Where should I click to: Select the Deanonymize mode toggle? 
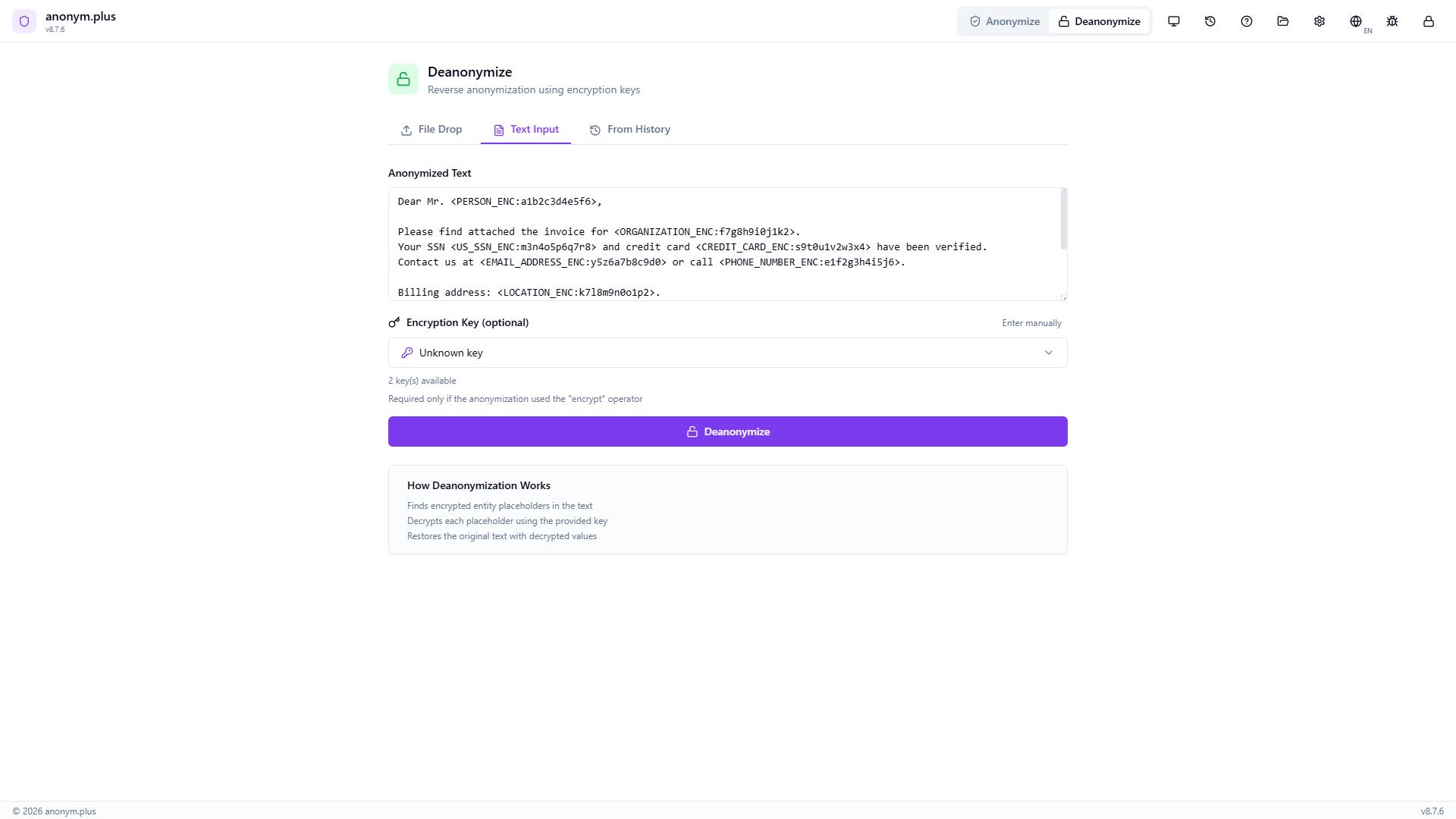point(1100,21)
